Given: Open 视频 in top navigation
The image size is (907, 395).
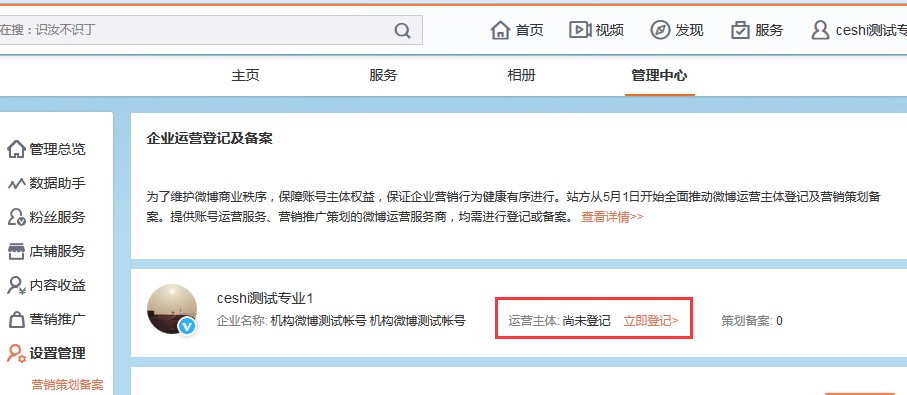Looking at the screenshot, I should click(x=610, y=30).
